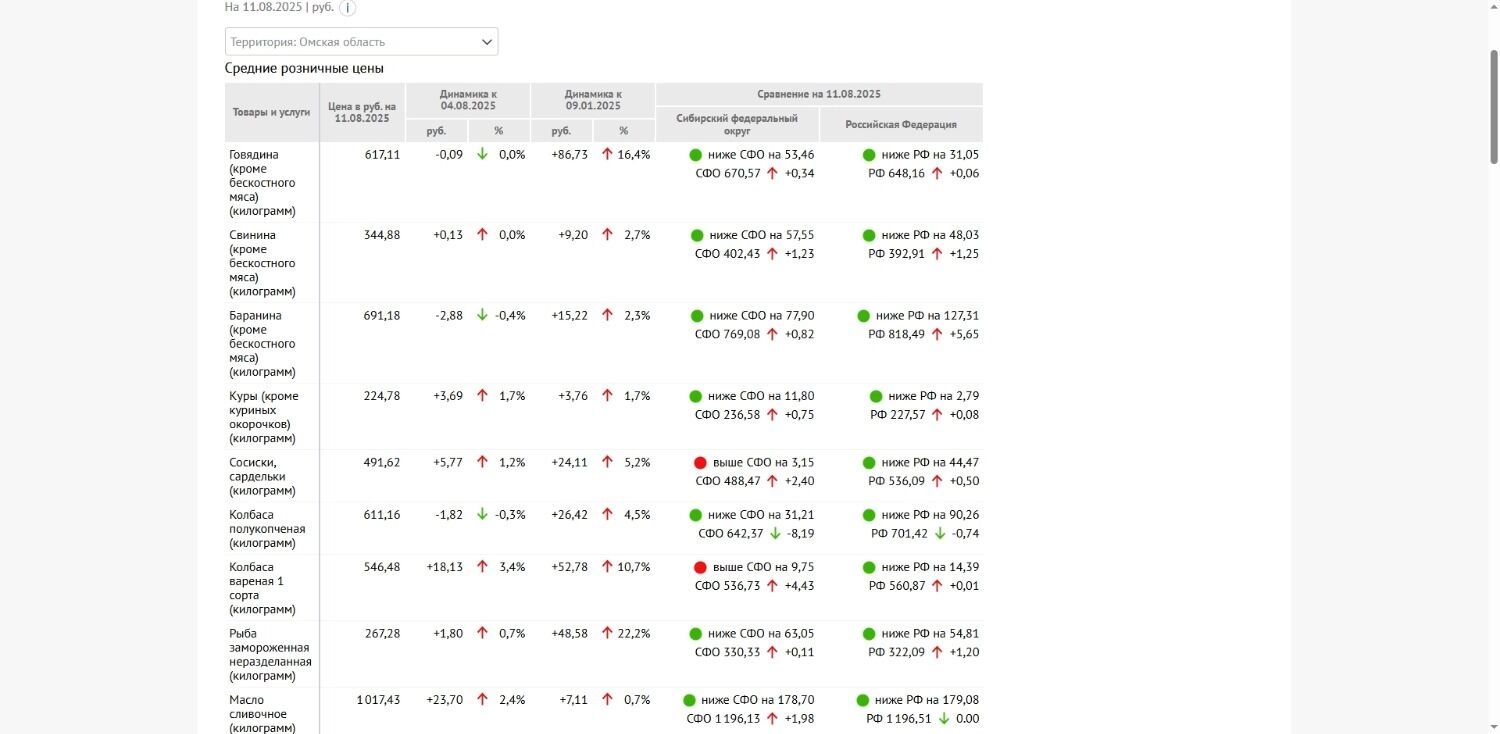The width and height of the screenshot is (1500, 734).
Task: Click green circle in Куры РФ comparison
Action: click(x=876, y=397)
